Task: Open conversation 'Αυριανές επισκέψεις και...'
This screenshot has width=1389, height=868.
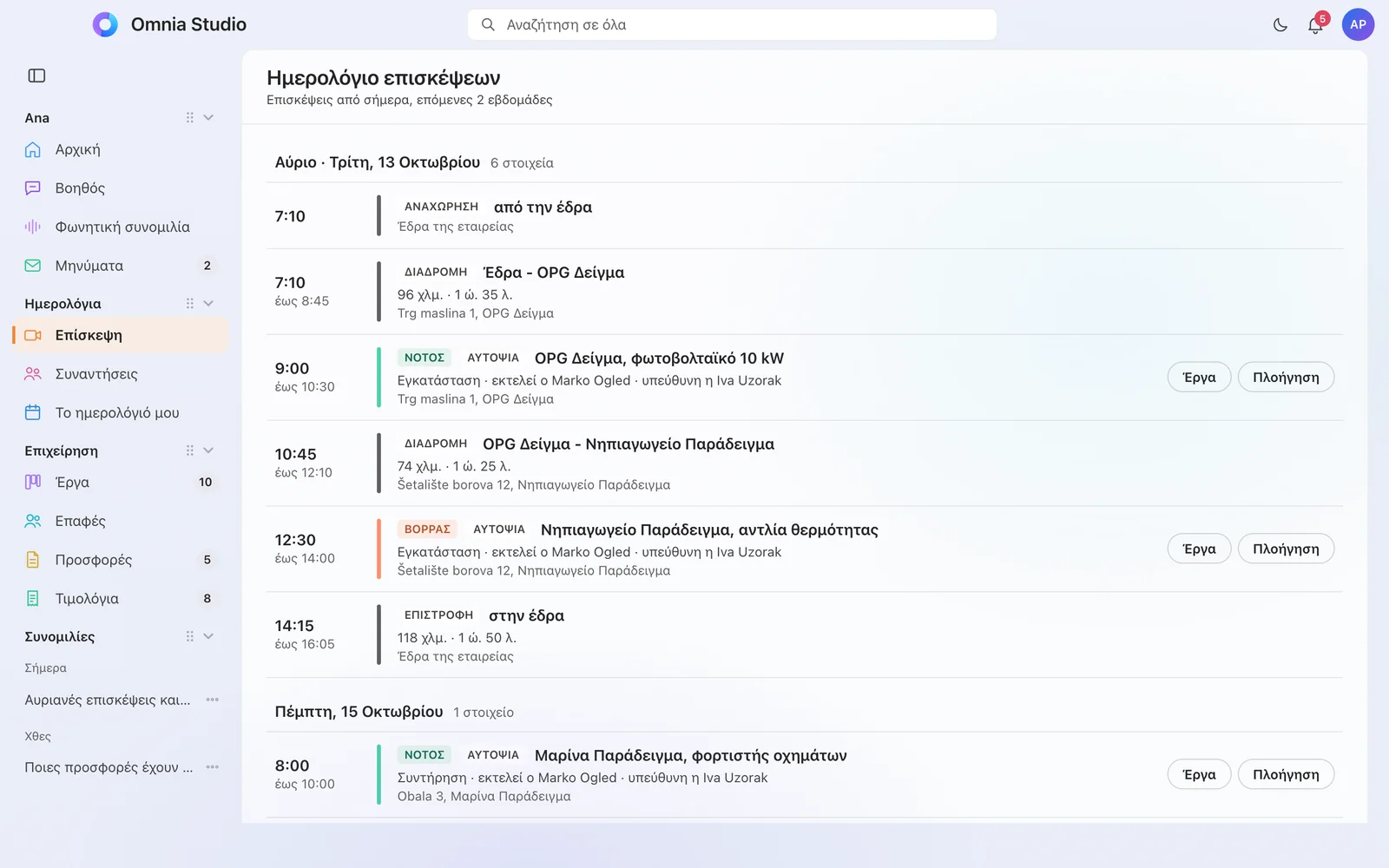Action: tap(108, 700)
